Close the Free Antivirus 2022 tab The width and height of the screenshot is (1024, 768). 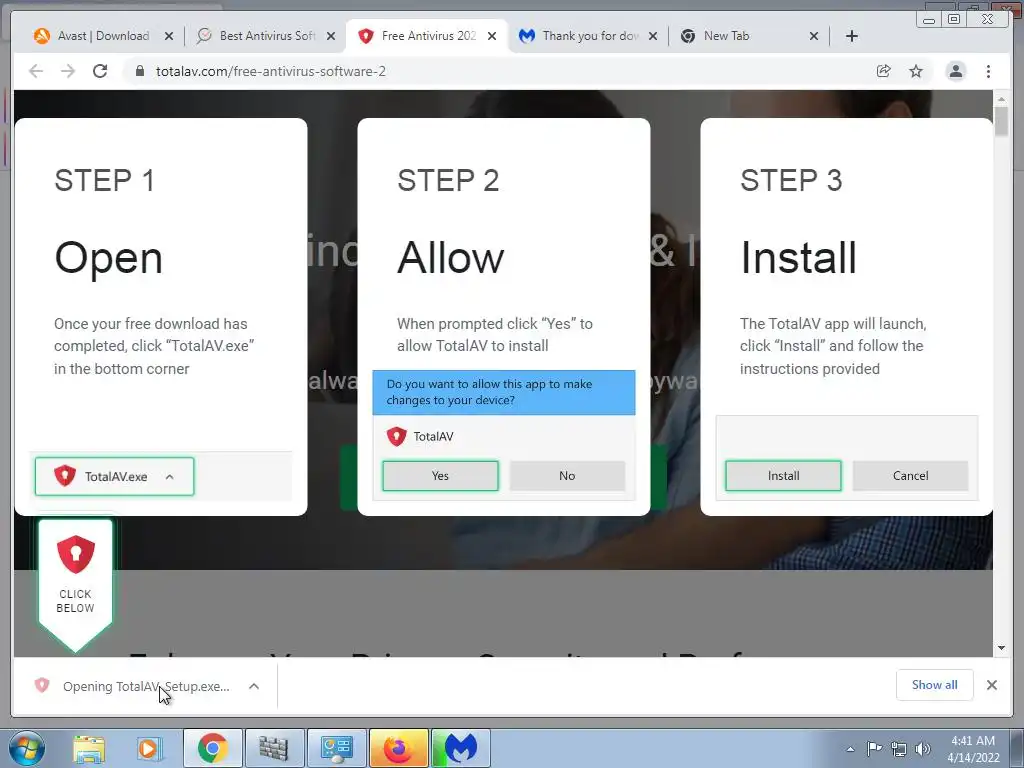click(492, 36)
